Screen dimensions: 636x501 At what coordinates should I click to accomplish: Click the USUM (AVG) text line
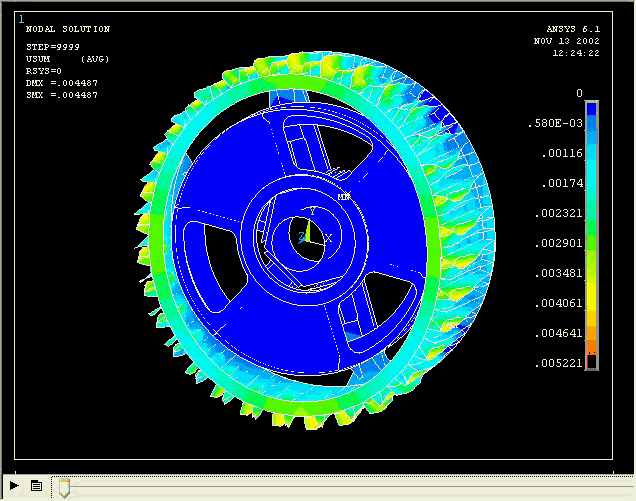click(x=67, y=59)
